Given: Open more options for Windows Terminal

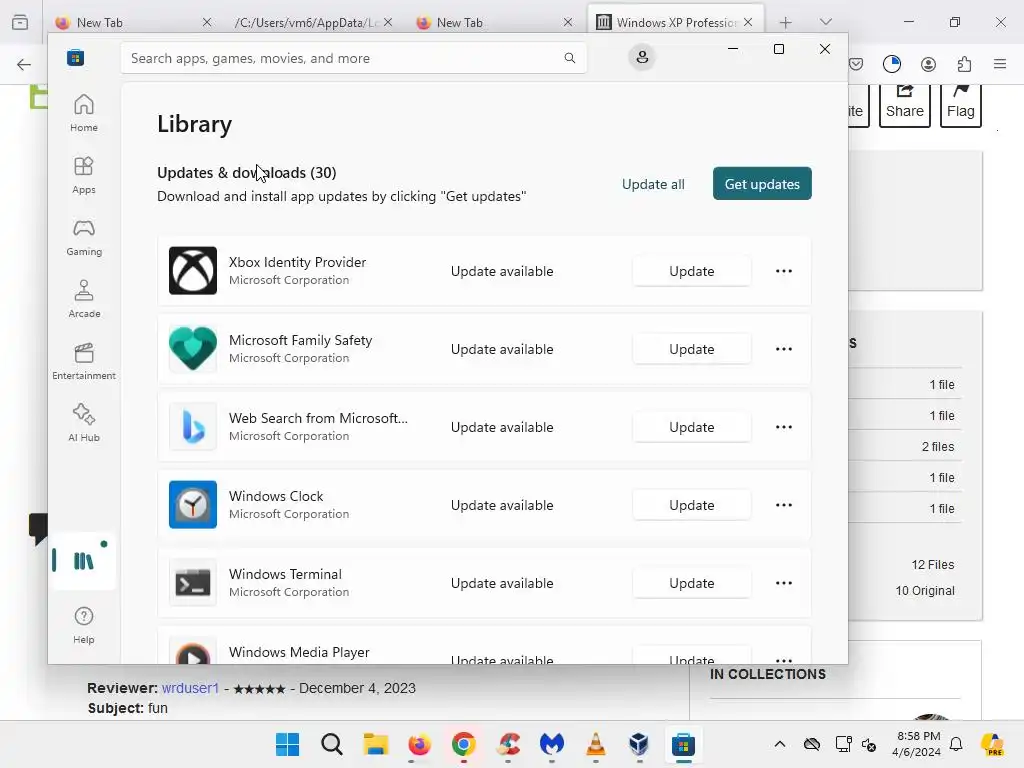Looking at the screenshot, I should [784, 583].
